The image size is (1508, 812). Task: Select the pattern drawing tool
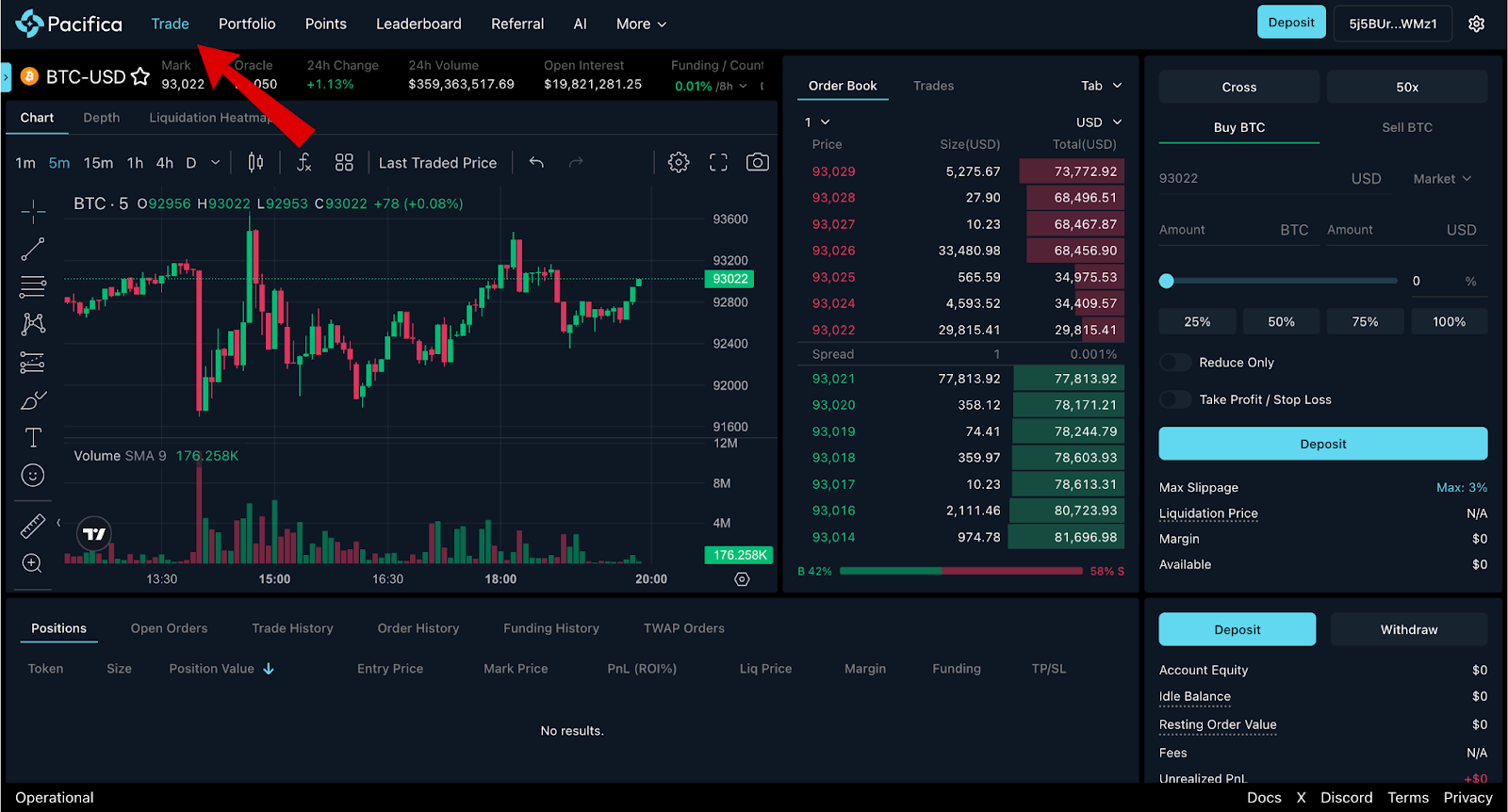33,324
